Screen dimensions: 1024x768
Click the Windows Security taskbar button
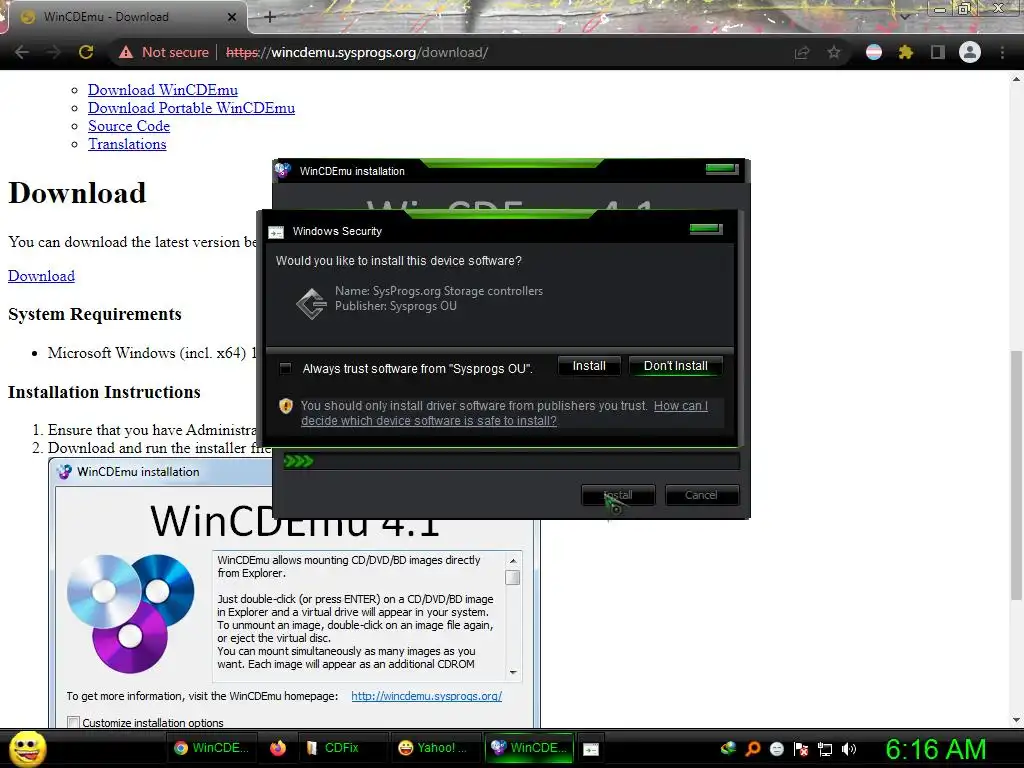coord(590,749)
